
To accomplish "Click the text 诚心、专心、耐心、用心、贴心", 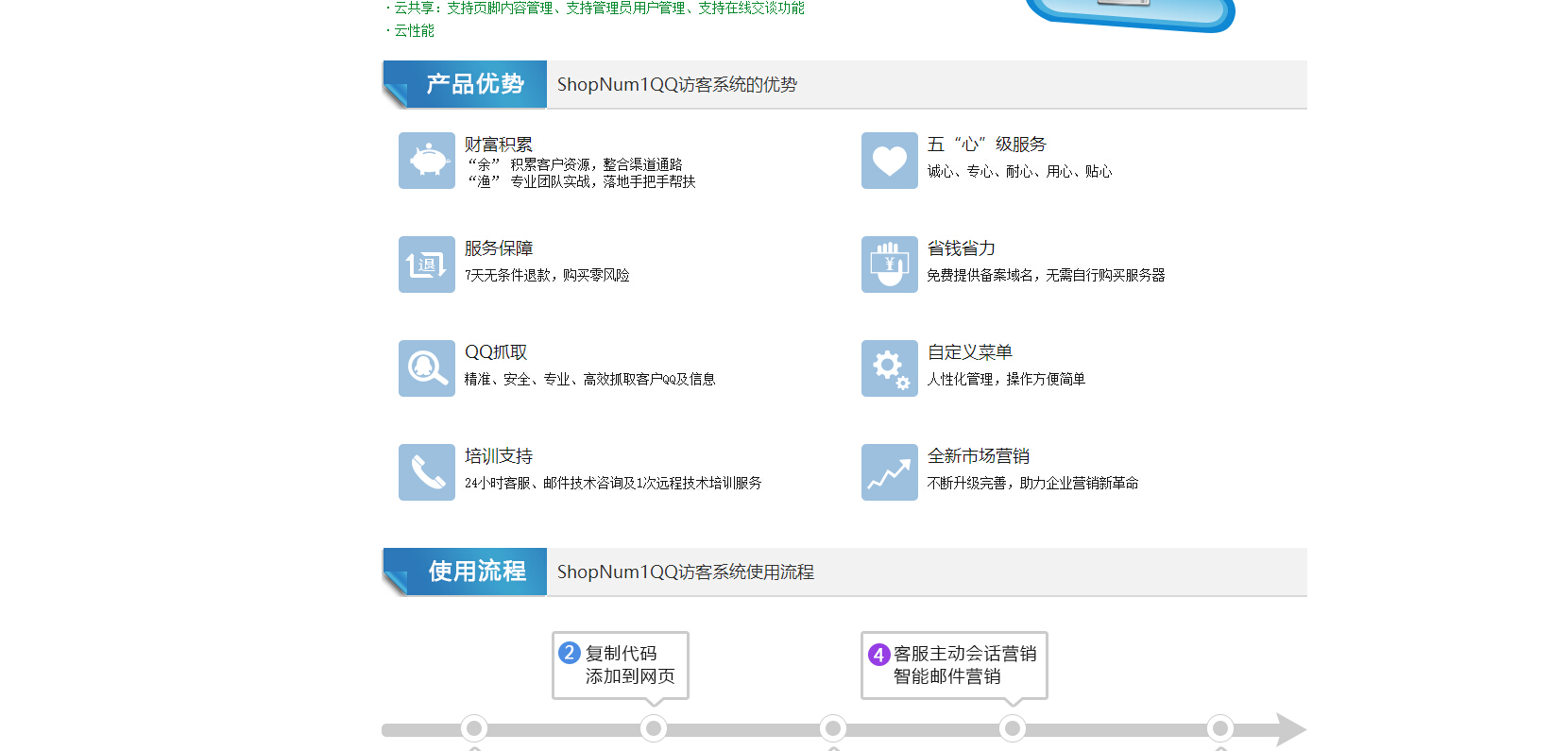I will [x=1019, y=171].
